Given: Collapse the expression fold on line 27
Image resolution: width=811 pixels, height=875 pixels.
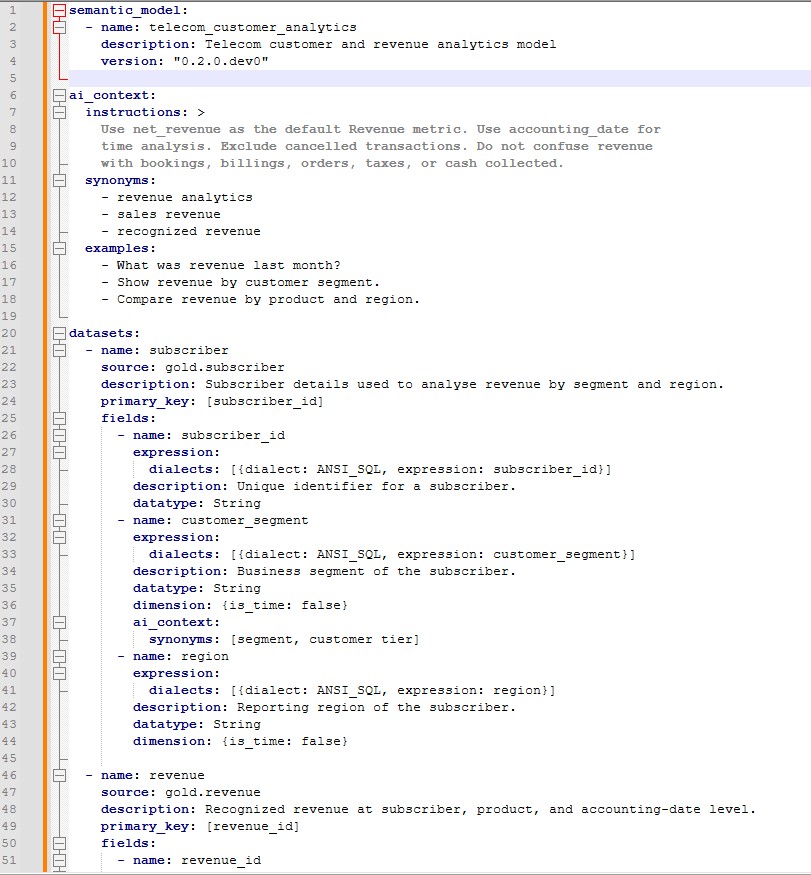Looking at the screenshot, I should click(x=59, y=453).
